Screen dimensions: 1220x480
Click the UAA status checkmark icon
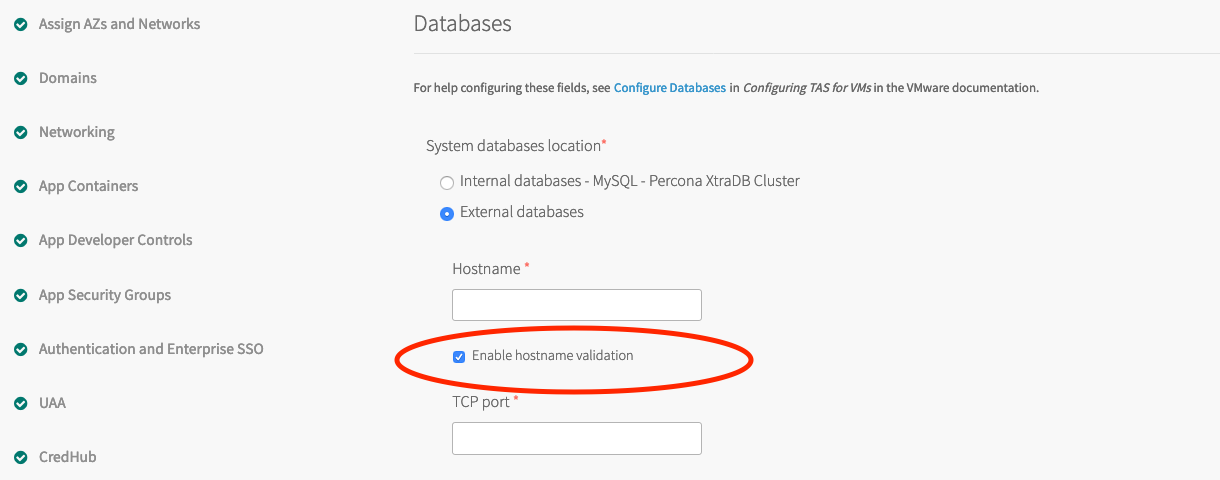[20, 403]
